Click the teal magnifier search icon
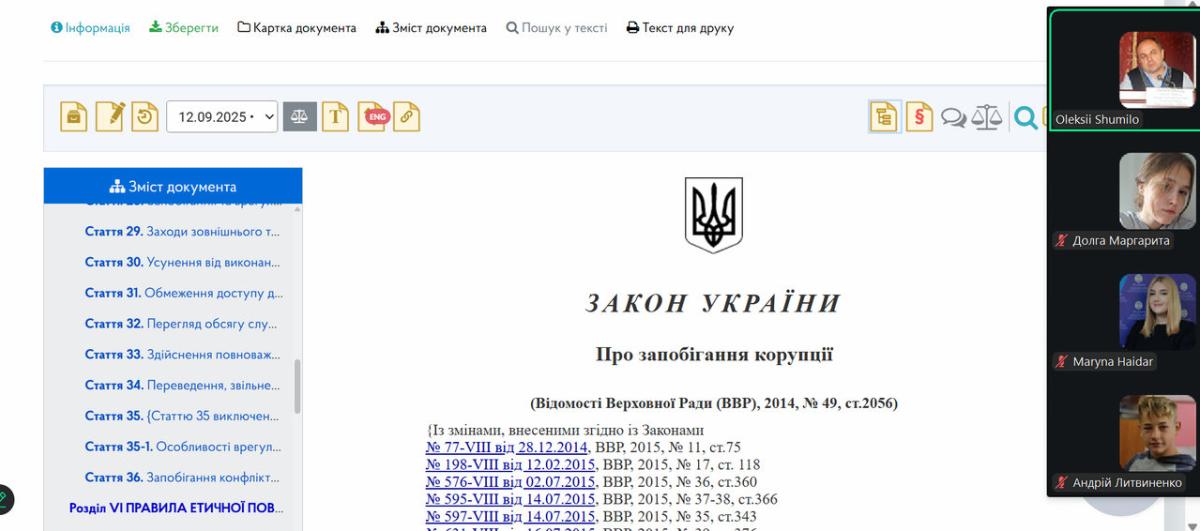Viewport: 1200px width, 531px height. (x=1026, y=118)
